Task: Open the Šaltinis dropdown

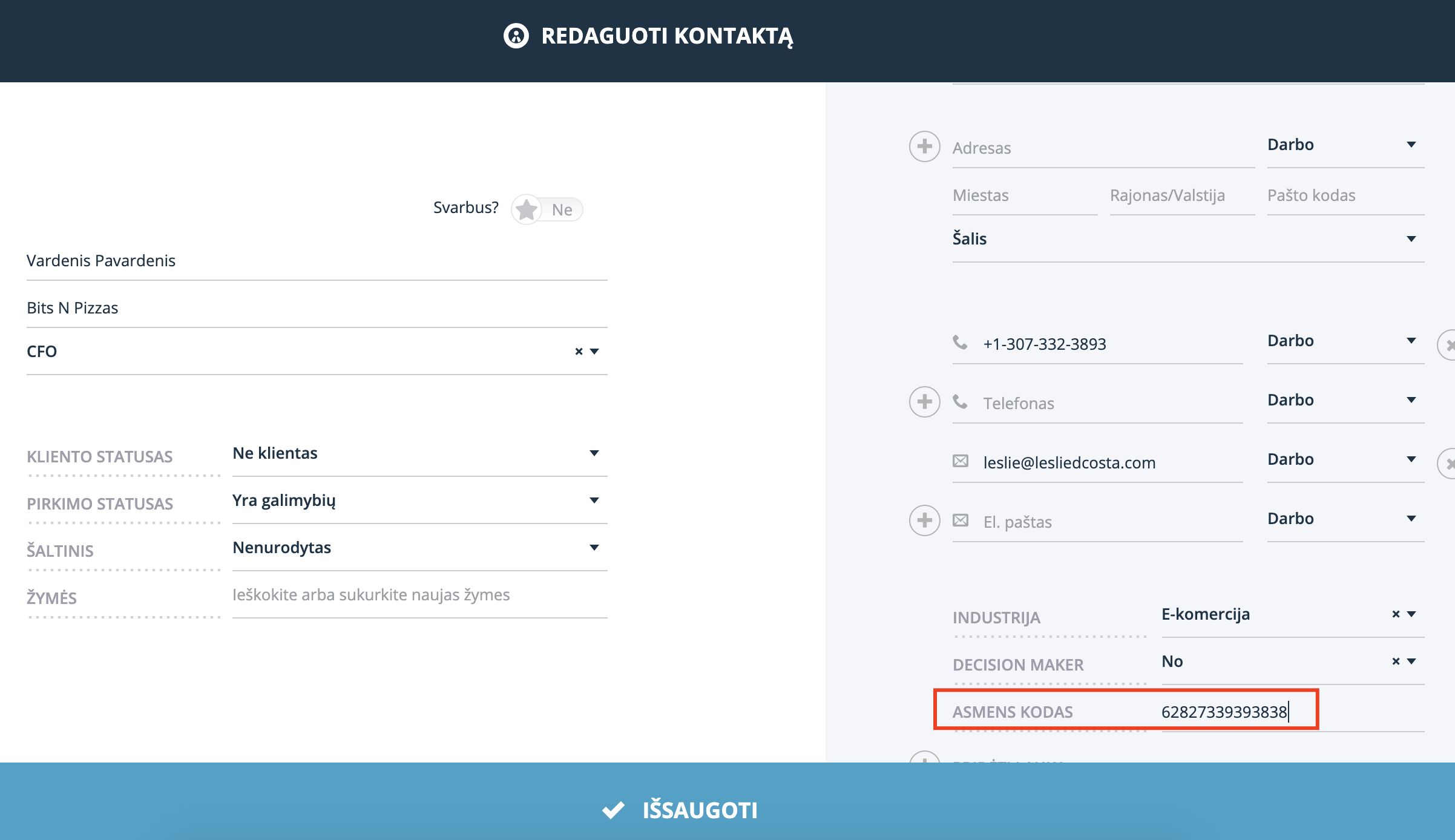Action: click(420, 548)
